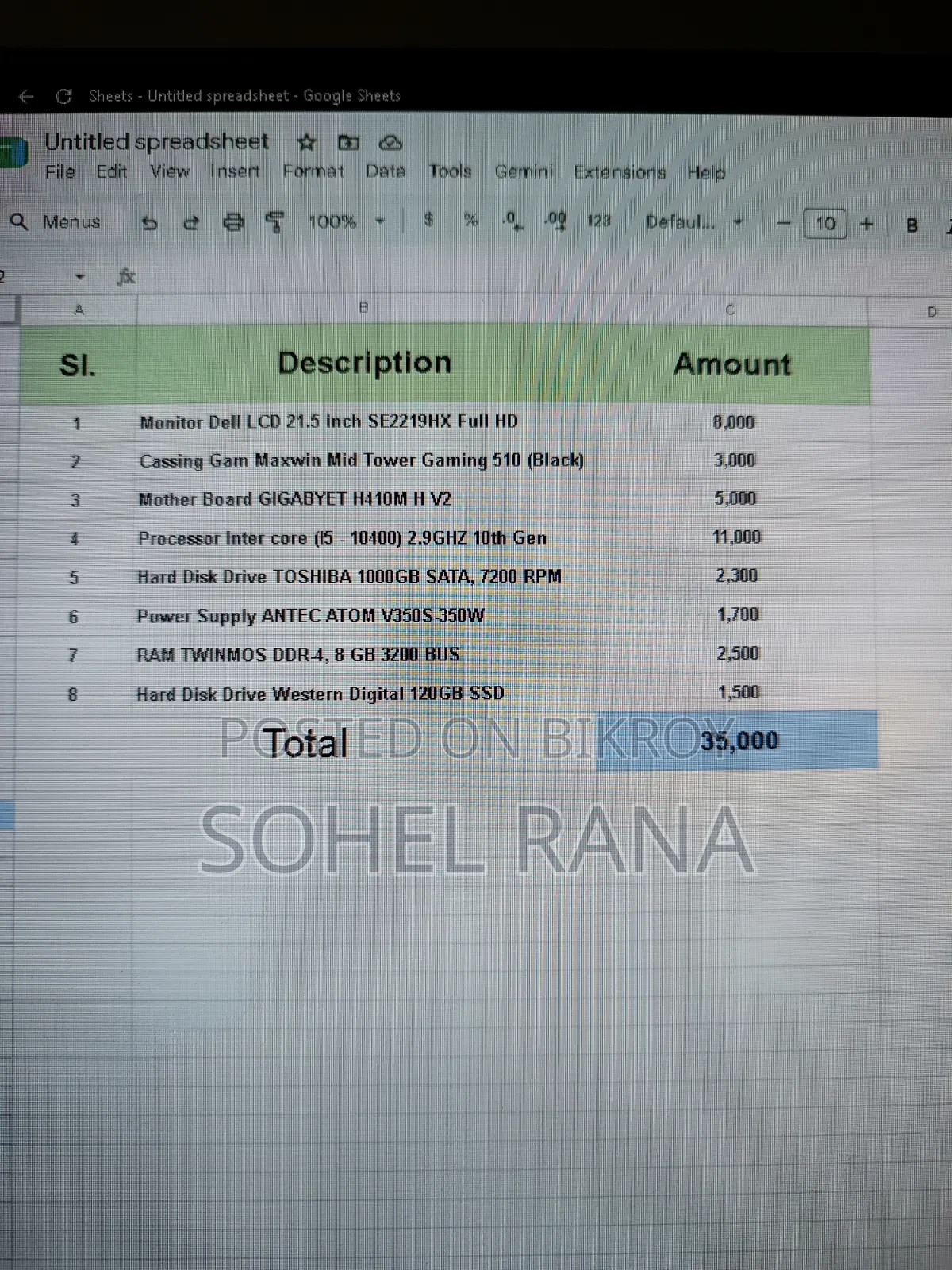The image size is (952, 1270).
Task: Click the font size field showing 10
Action: (825, 224)
